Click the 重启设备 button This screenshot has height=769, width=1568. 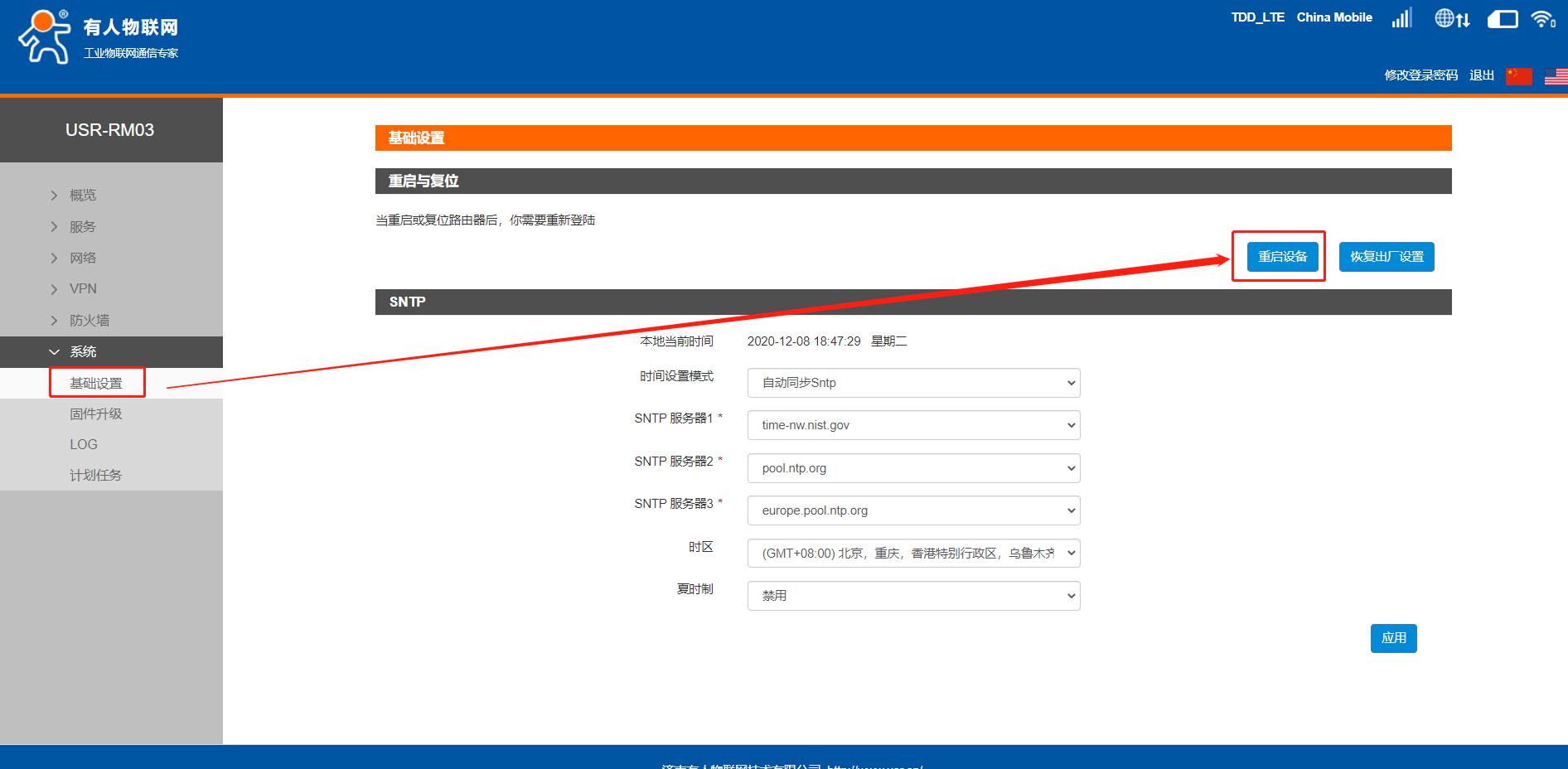click(x=1282, y=257)
